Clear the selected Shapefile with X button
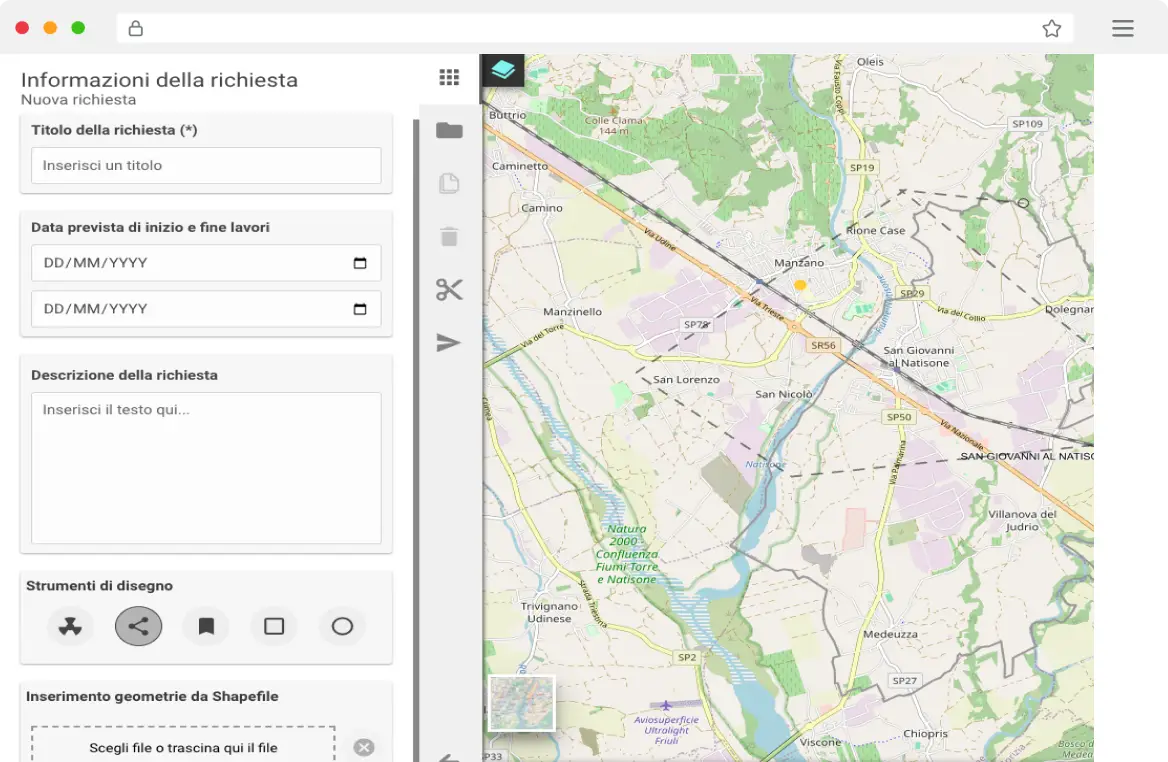The image size is (1168, 762). pyautogui.click(x=364, y=747)
